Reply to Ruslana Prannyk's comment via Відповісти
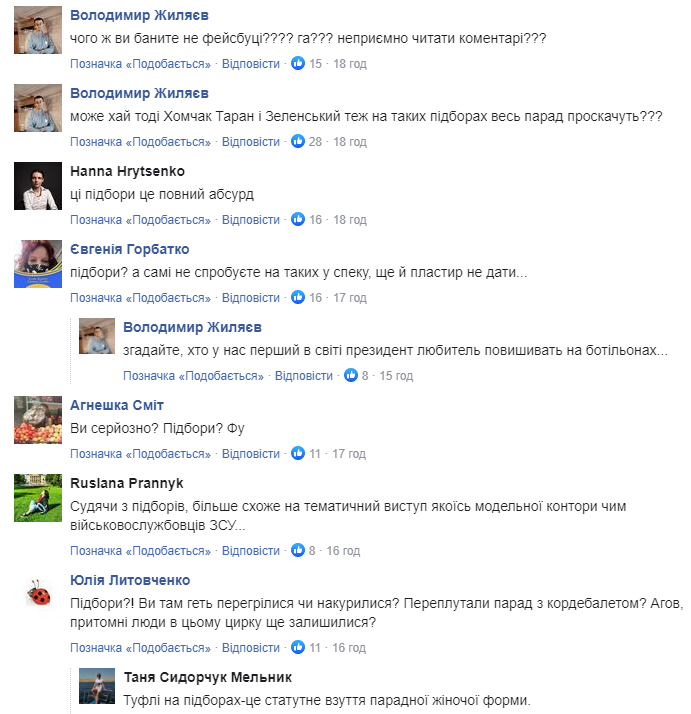 pyautogui.click(x=251, y=551)
